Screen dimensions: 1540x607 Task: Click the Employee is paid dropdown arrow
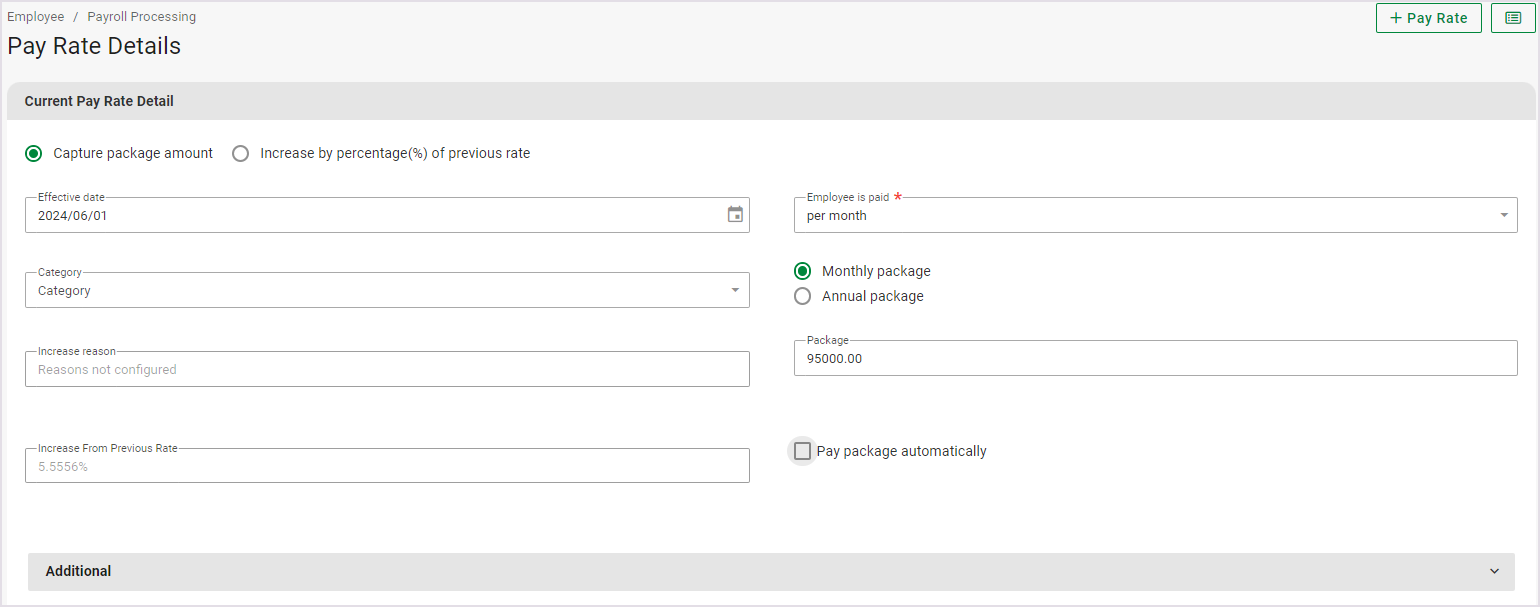click(x=1503, y=216)
